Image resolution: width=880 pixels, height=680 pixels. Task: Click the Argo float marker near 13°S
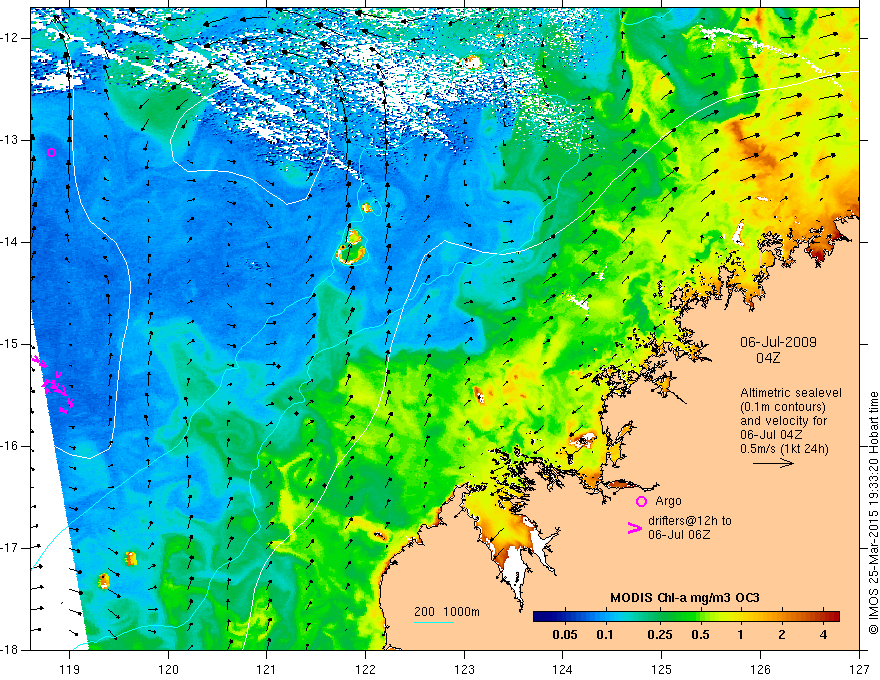52,152
